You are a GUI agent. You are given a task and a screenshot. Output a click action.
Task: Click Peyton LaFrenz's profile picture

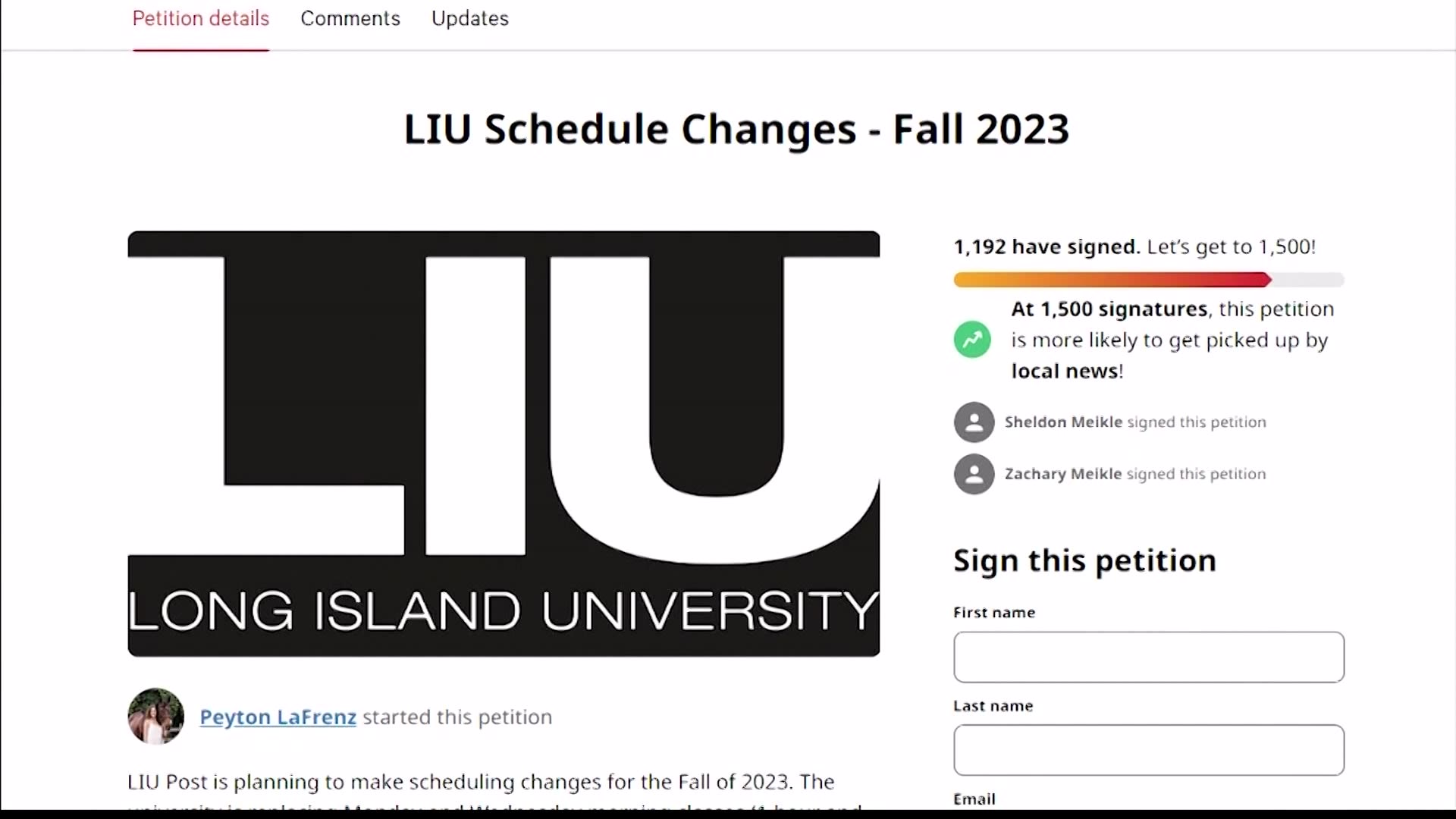[155, 716]
